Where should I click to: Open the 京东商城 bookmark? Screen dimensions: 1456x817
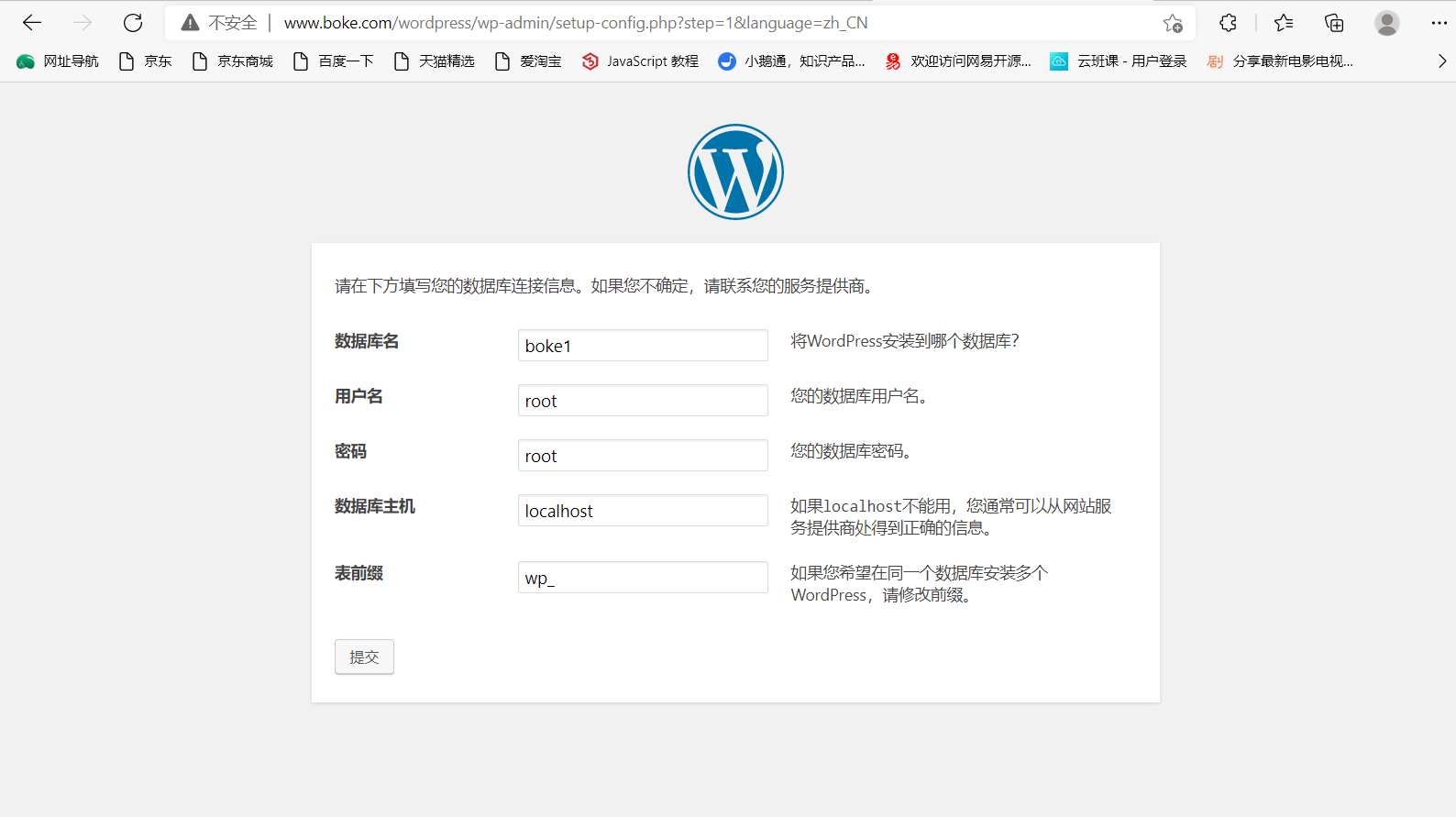233,61
